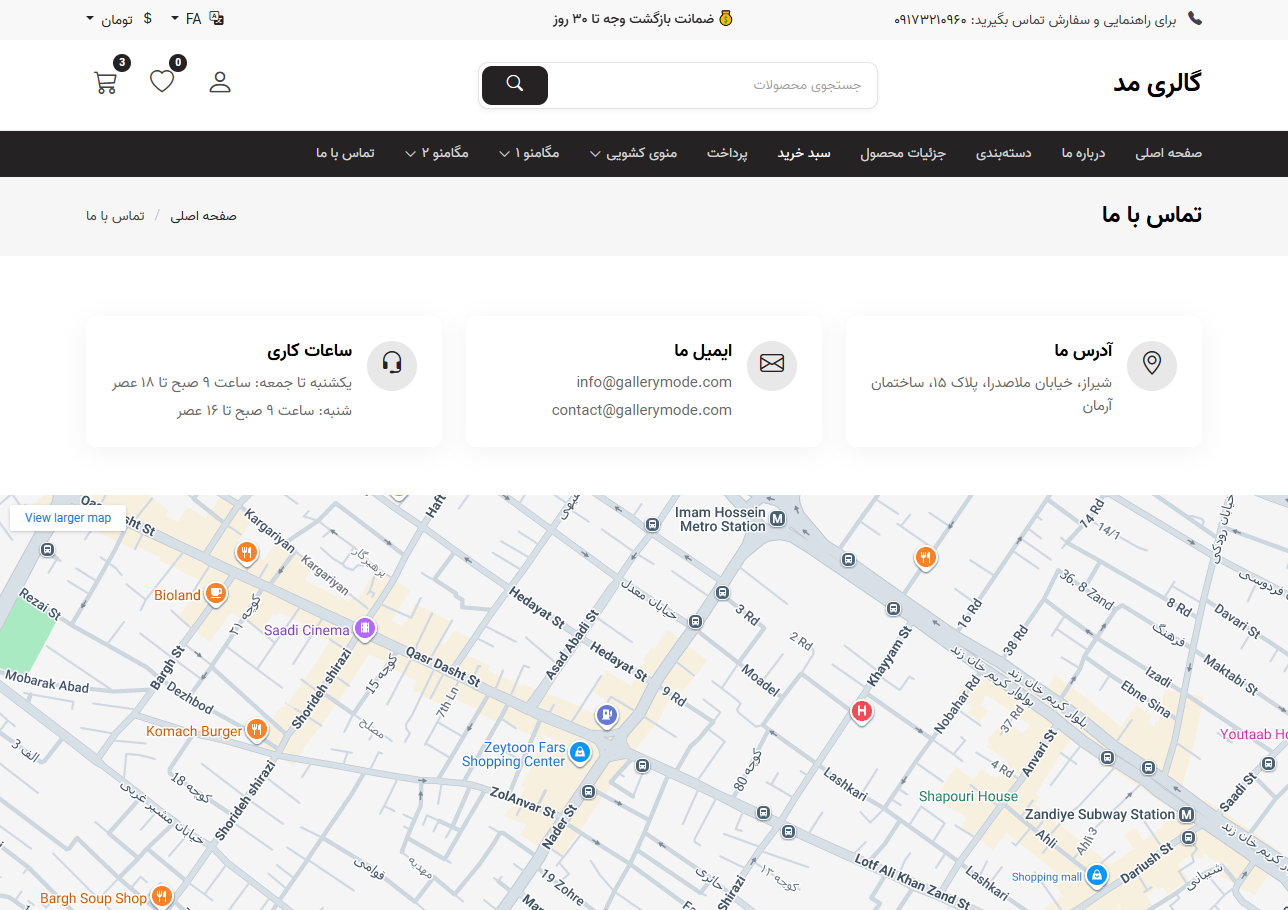Click the flag icon beside the FA selector
The image size is (1288, 910).
(x=214, y=17)
